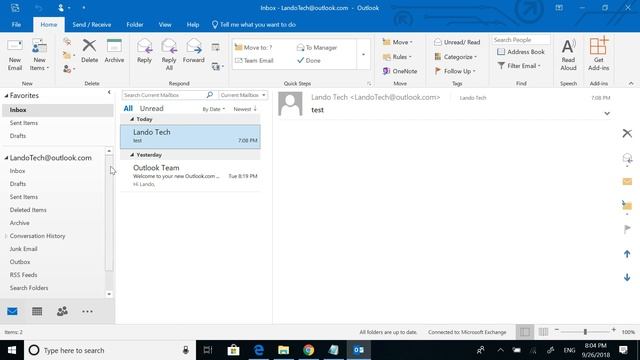Open the New Items menu
The width and height of the screenshot is (640, 360).
click(39, 55)
